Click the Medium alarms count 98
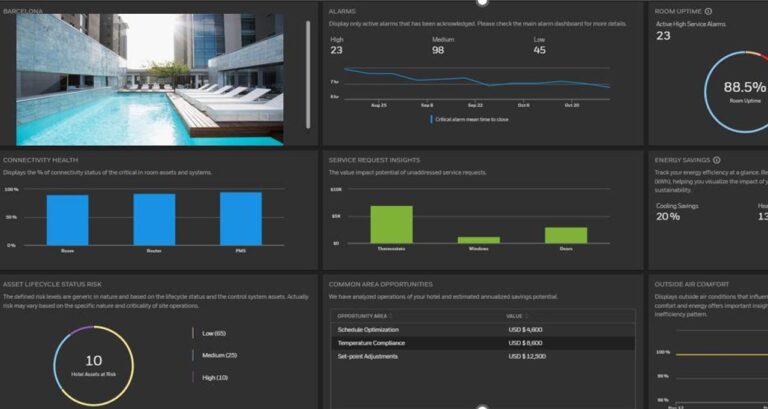Screen dimensions: 768x409 pyautogui.click(x=438, y=50)
